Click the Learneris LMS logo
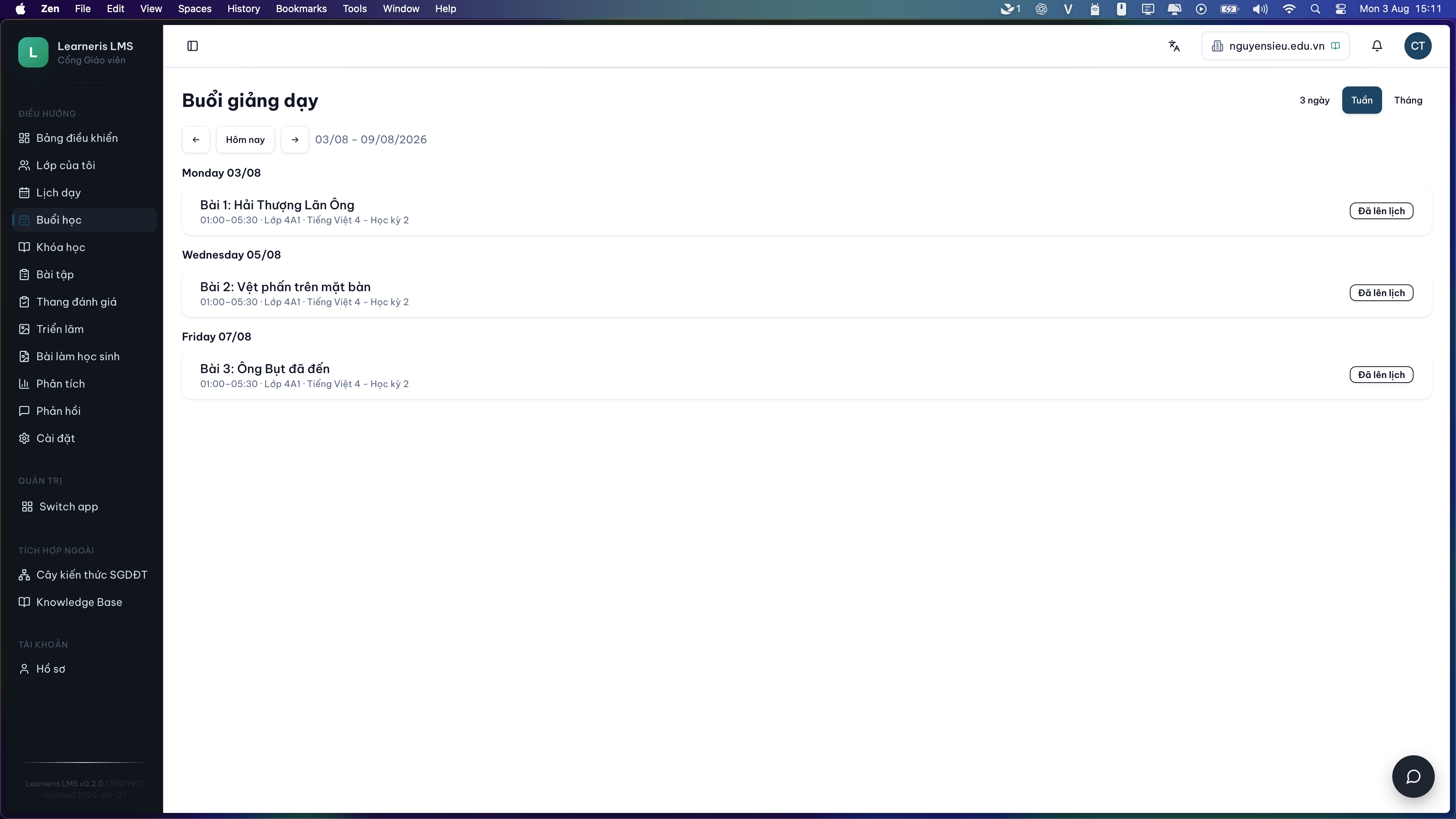 coord(33,53)
